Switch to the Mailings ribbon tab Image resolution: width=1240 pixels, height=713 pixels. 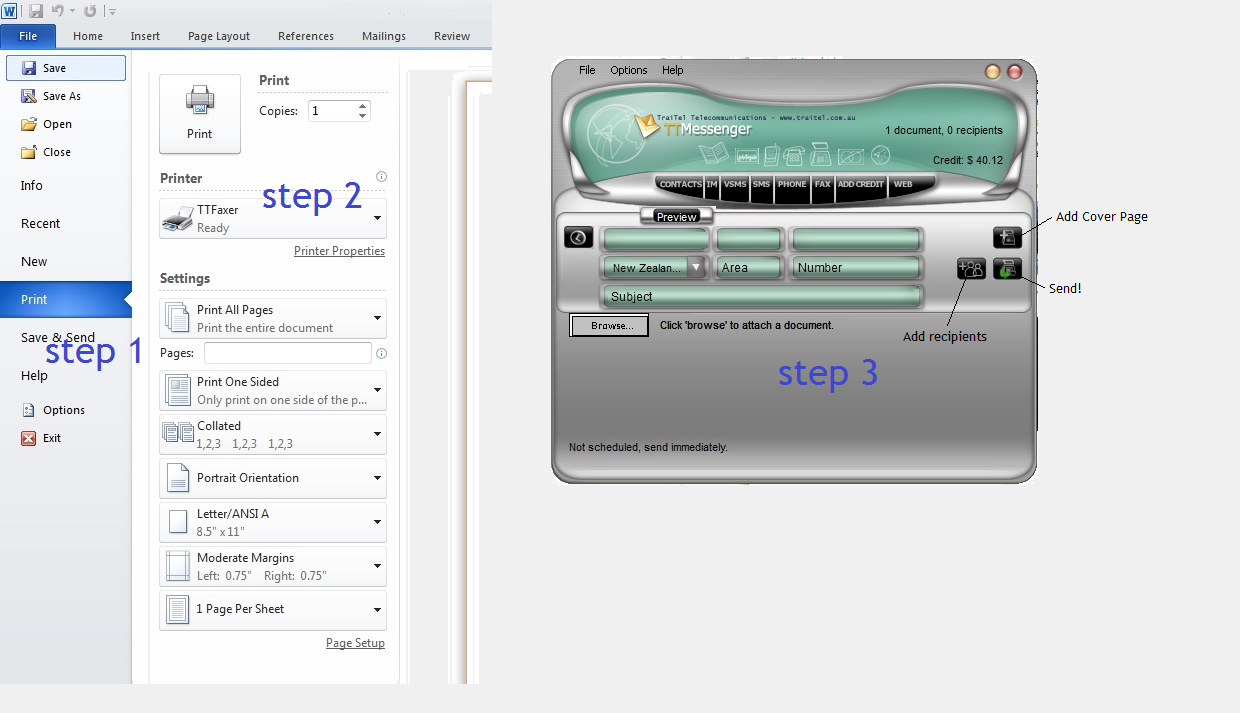384,36
